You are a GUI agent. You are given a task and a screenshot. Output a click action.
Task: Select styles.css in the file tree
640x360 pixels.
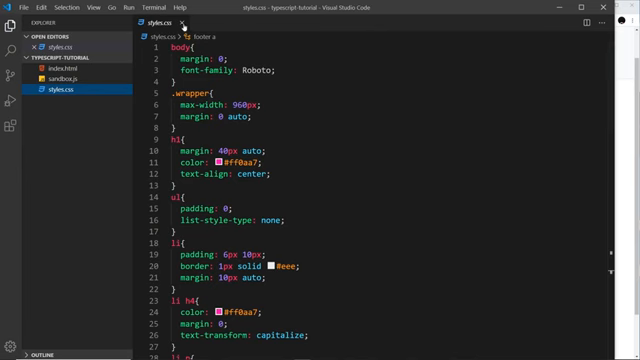(x=77, y=89)
